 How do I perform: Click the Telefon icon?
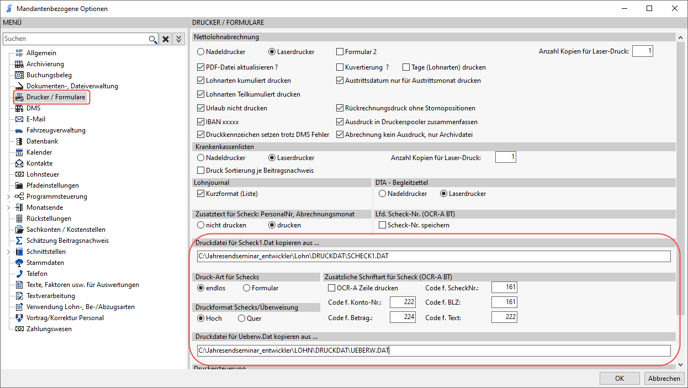[x=19, y=273]
